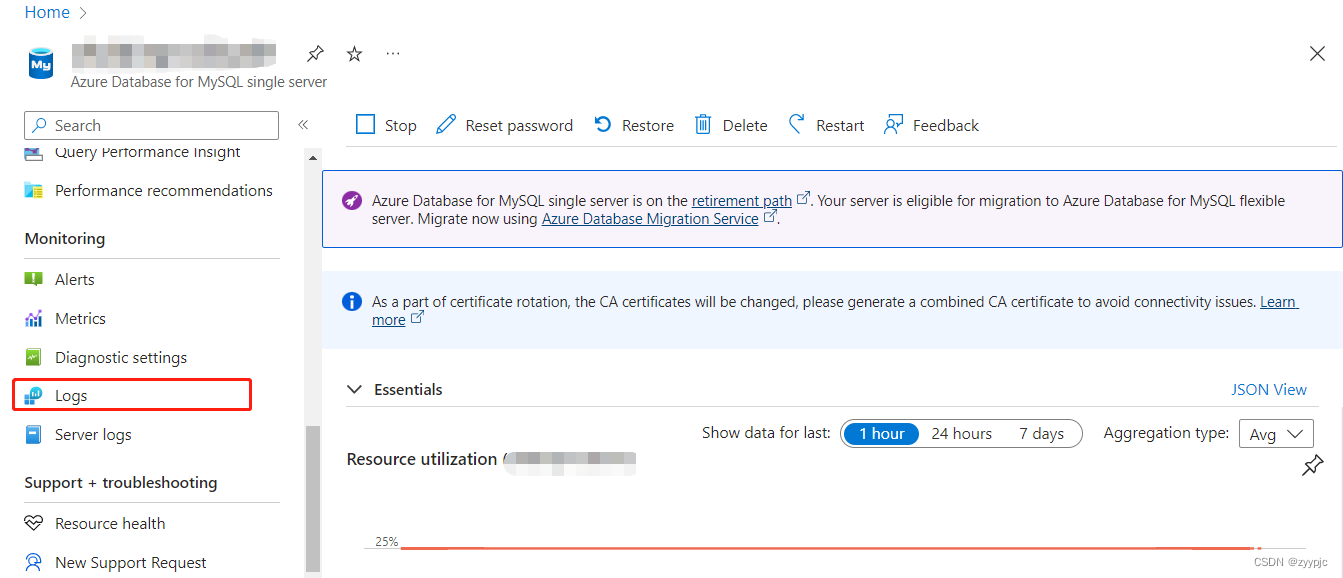The image size is (1343, 578).
Task: Pin the server page to dashboard
Action: [314, 53]
